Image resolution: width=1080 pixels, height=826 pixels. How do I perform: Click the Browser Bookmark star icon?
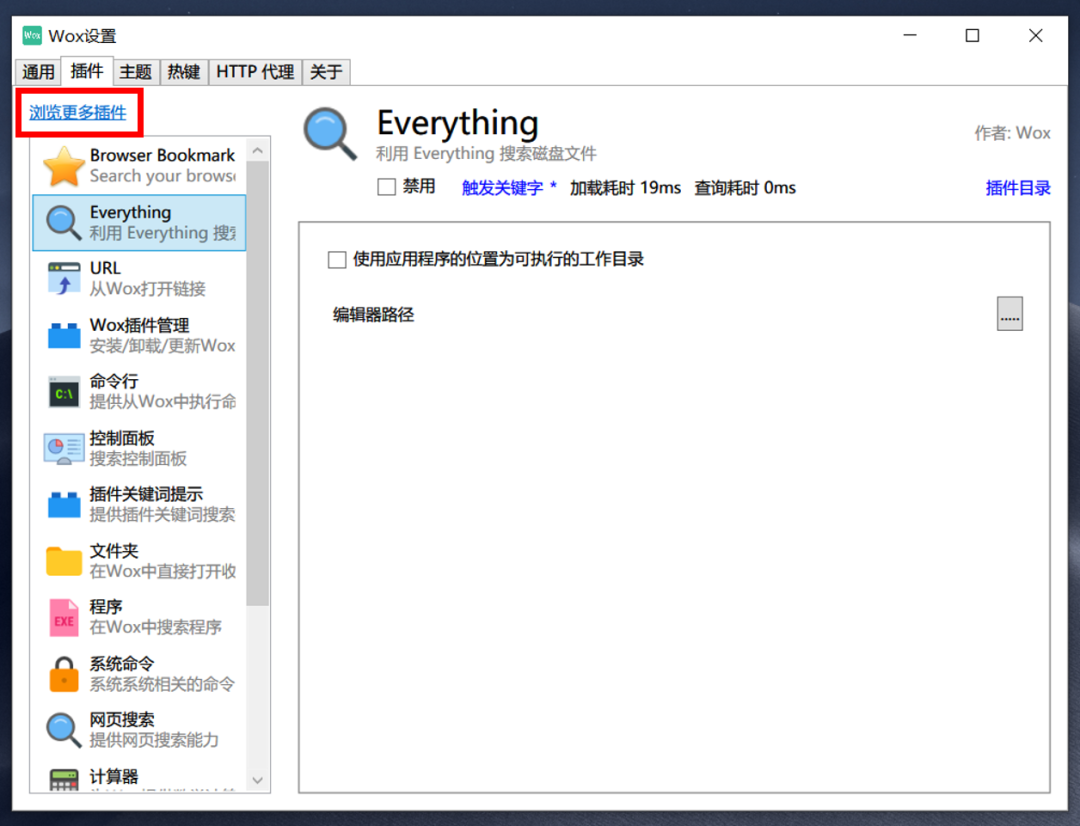coord(63,166)
